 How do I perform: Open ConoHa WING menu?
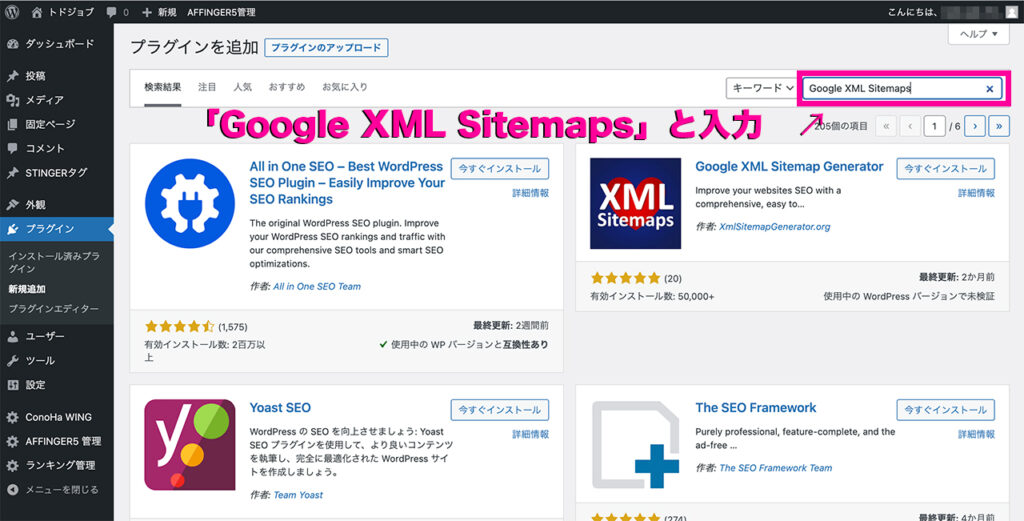click(57, 417)
